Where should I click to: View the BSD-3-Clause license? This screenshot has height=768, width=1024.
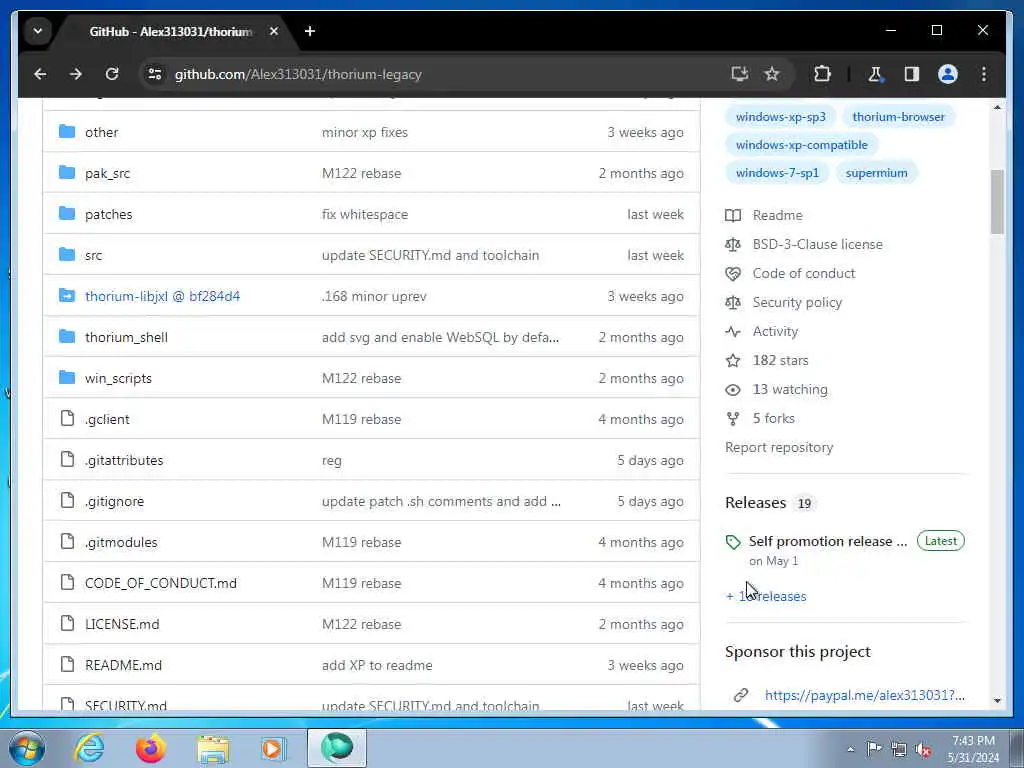[x=817, y=244]
